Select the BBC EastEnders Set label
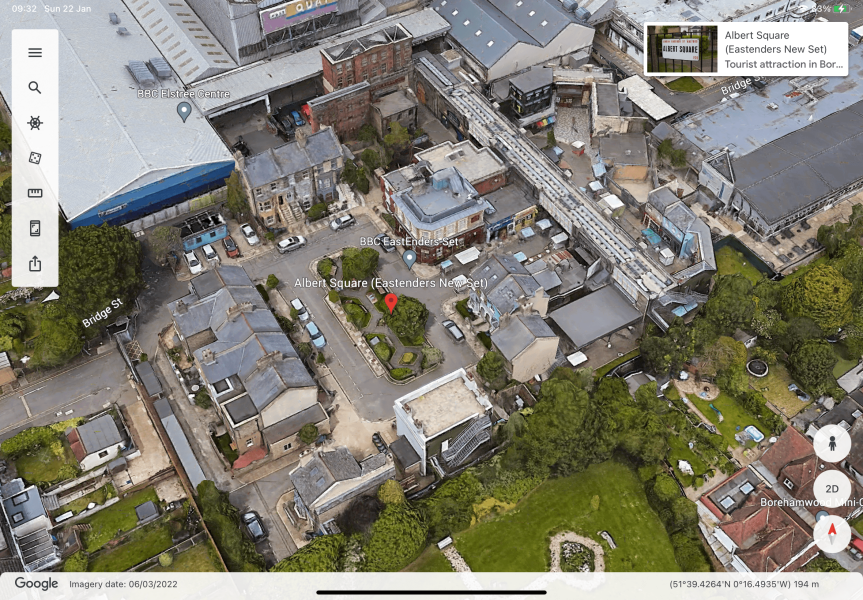The height and width of the screenshot is (600, 863). (409, 242)
